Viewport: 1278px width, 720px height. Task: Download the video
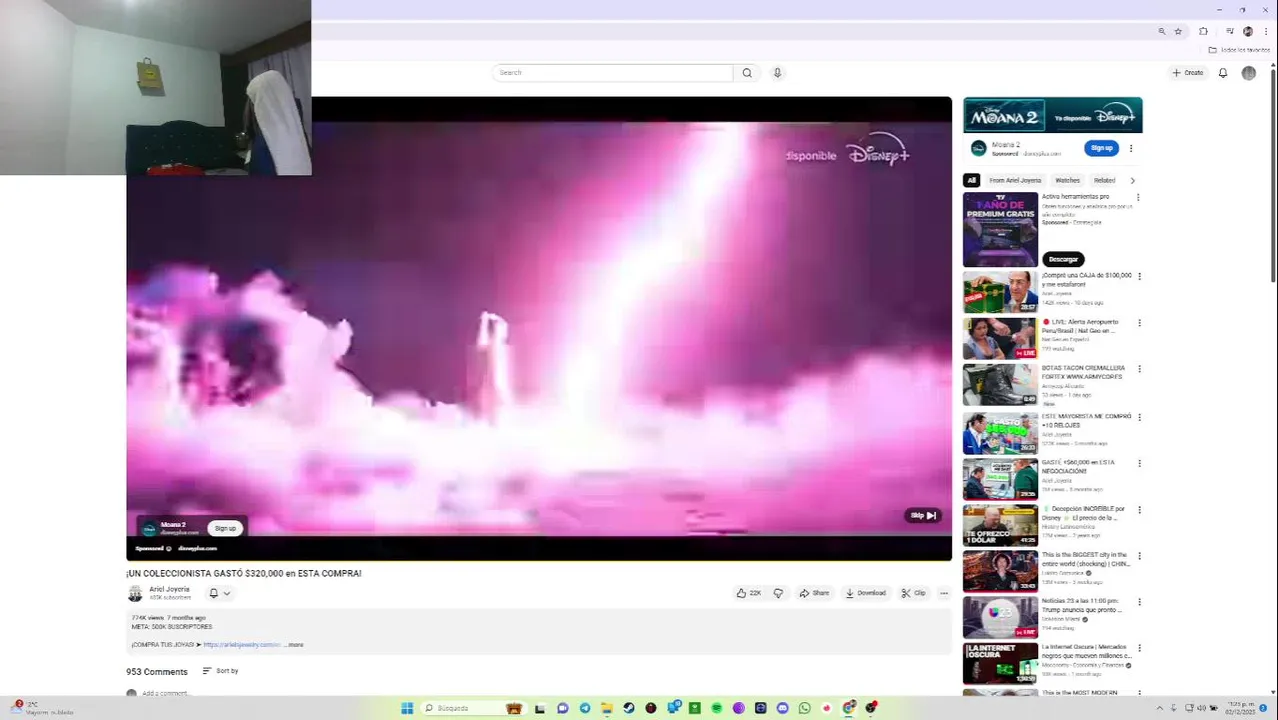click(x=866, y=593)
